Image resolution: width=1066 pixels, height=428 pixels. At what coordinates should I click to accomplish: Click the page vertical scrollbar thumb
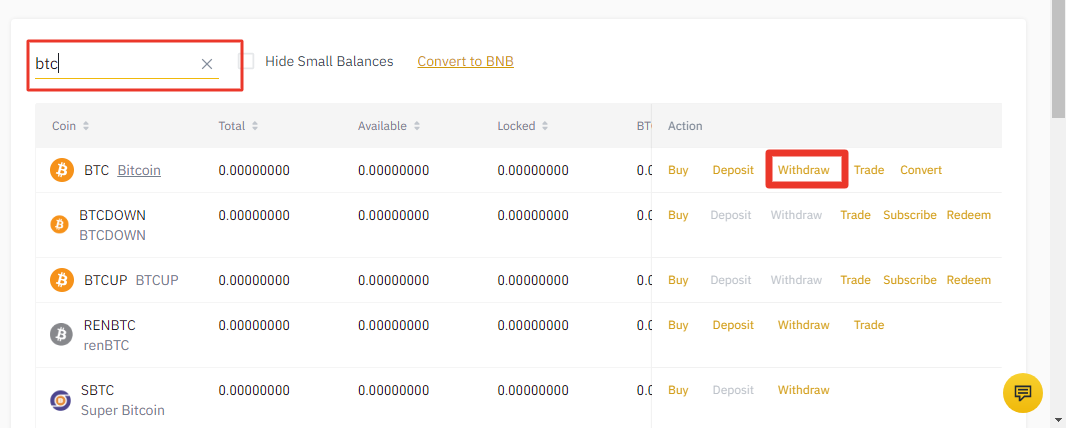(1059, 58)
